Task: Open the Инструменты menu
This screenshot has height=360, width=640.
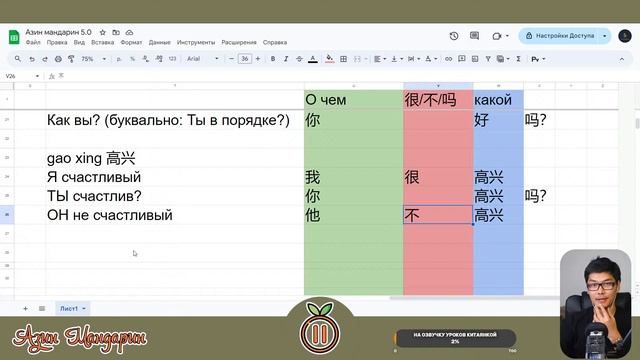Action: point(196,42)
